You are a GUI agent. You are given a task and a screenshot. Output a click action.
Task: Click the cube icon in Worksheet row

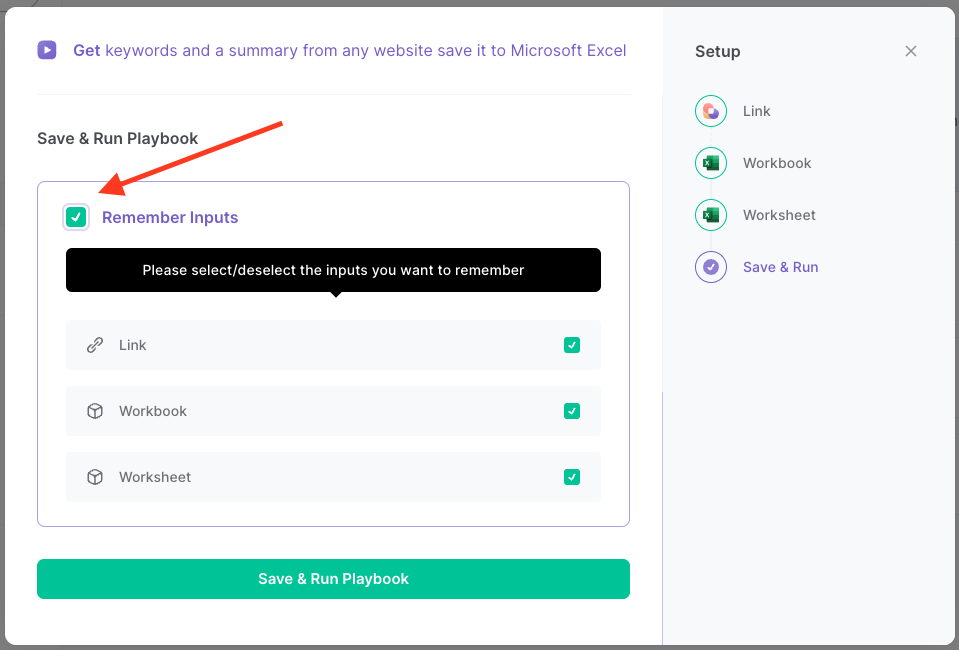pos(95,477)
